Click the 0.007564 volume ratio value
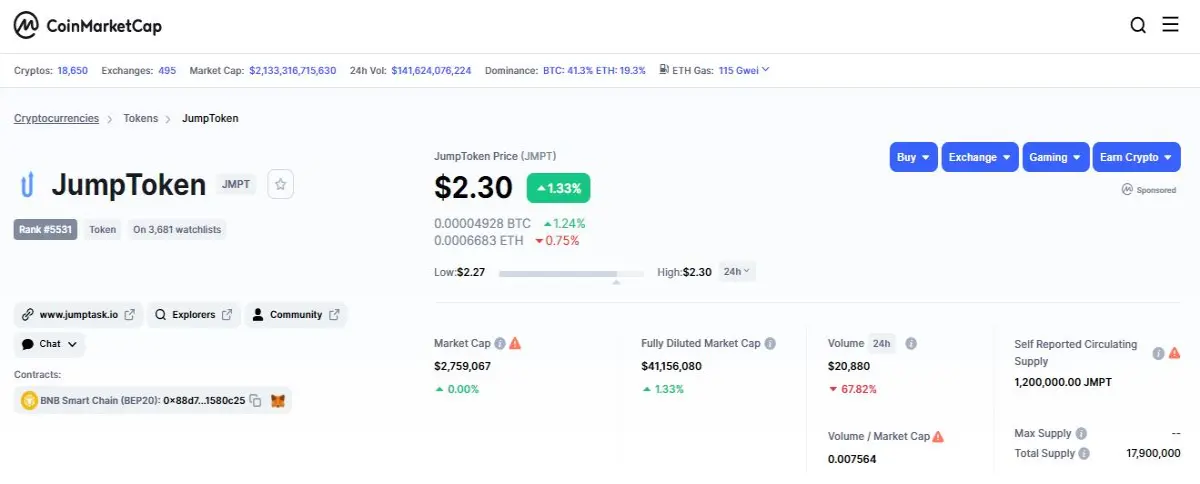The width and height of the screenshot is (1200, 484). [x=853, y=459]
